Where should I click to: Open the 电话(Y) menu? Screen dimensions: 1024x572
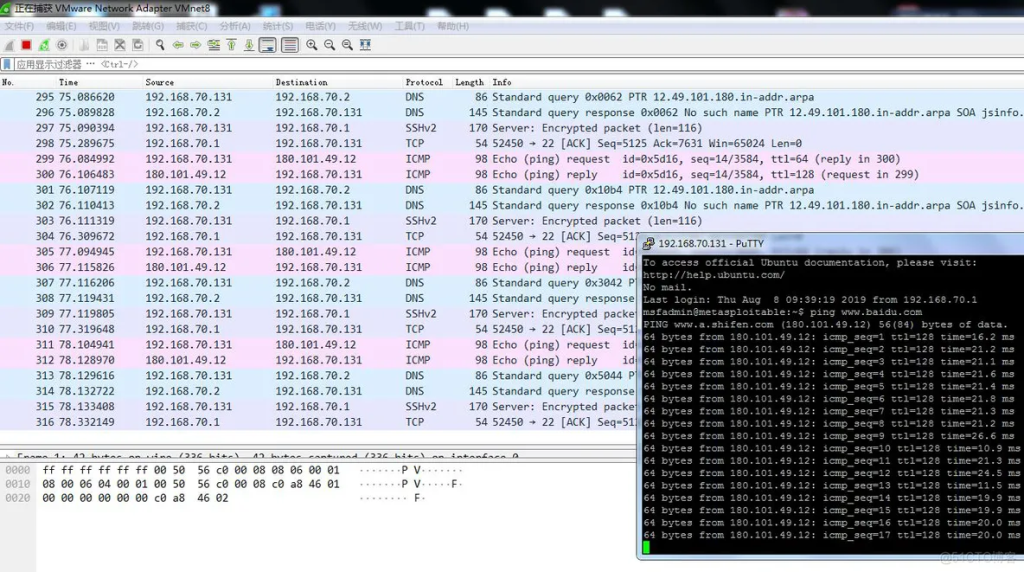(320, 26)
